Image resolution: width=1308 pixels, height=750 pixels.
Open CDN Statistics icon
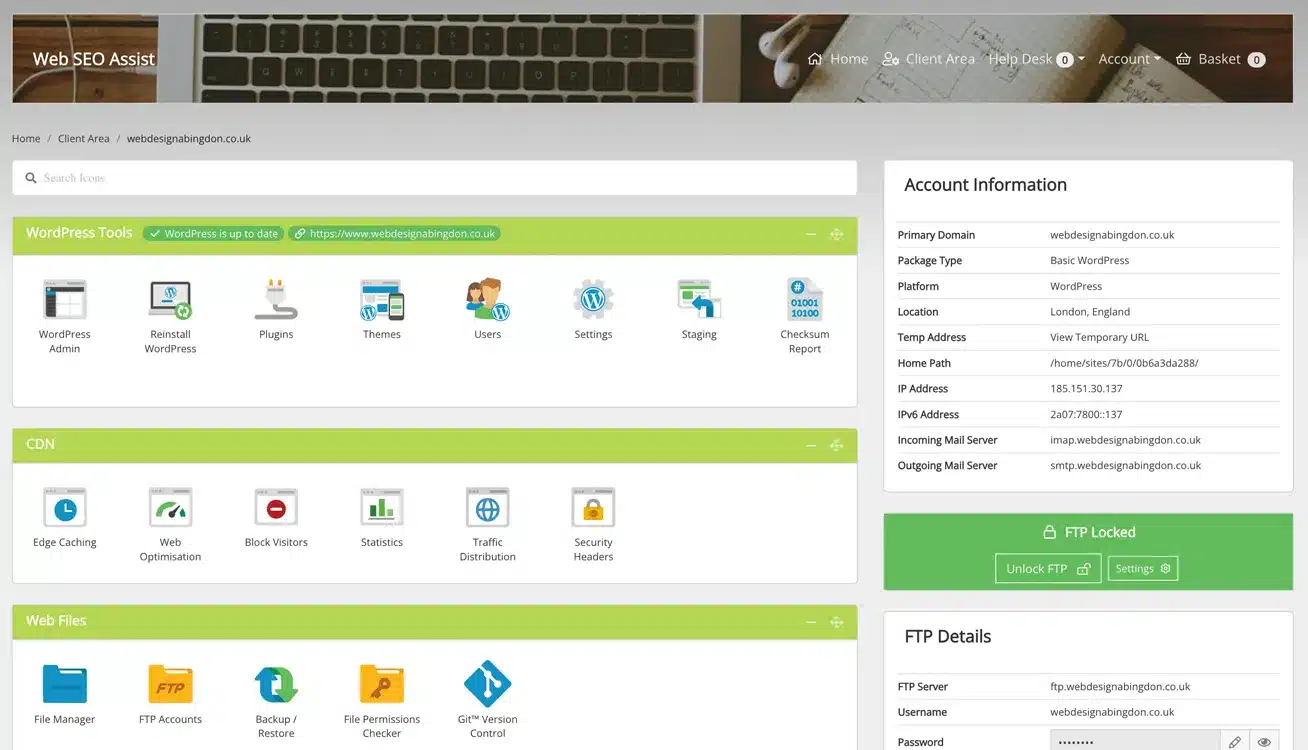click(382, 508)
